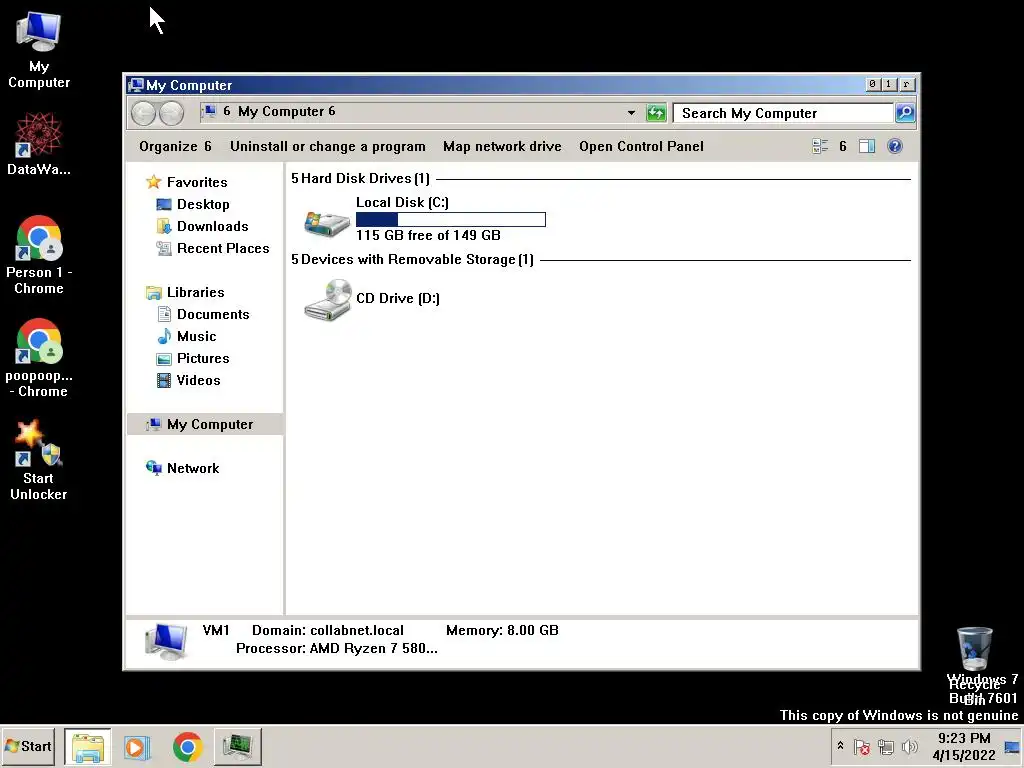
Task: Click the Show Desktop tray icon
Action: coord(1012,747)
